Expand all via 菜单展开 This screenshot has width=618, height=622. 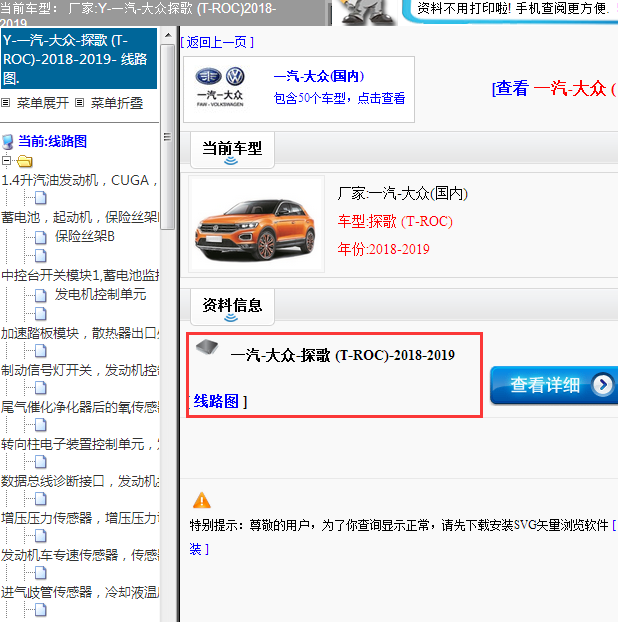pyautogui.click(x=42, y=103)
